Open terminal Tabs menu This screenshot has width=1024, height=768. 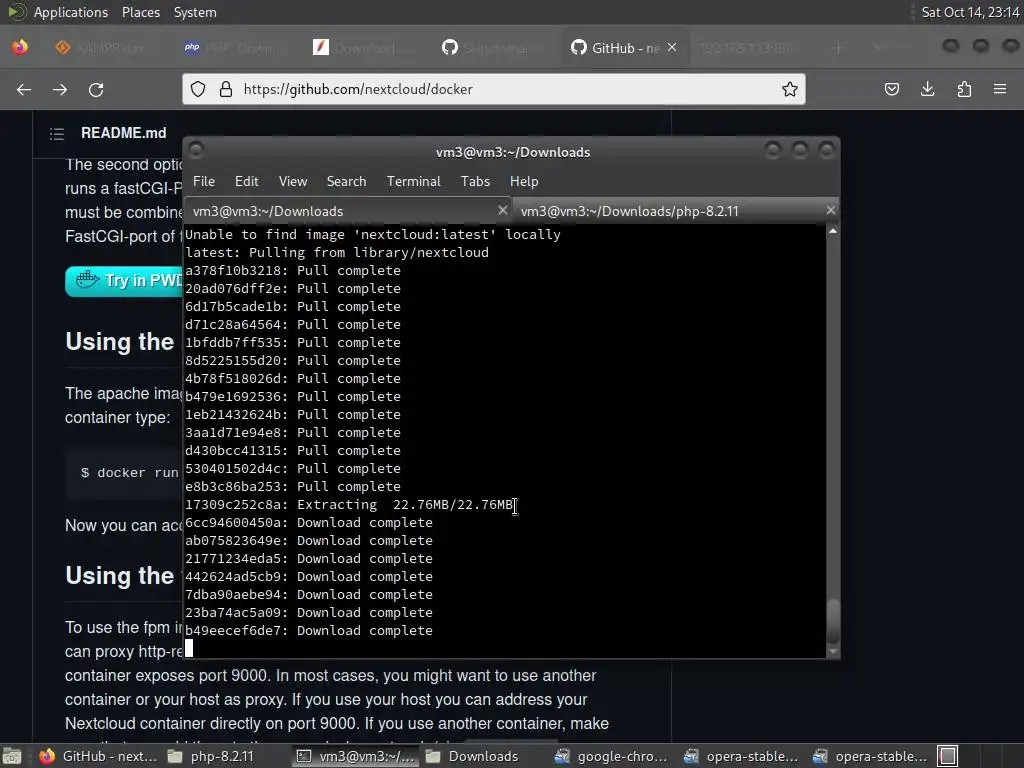(475, 182)
